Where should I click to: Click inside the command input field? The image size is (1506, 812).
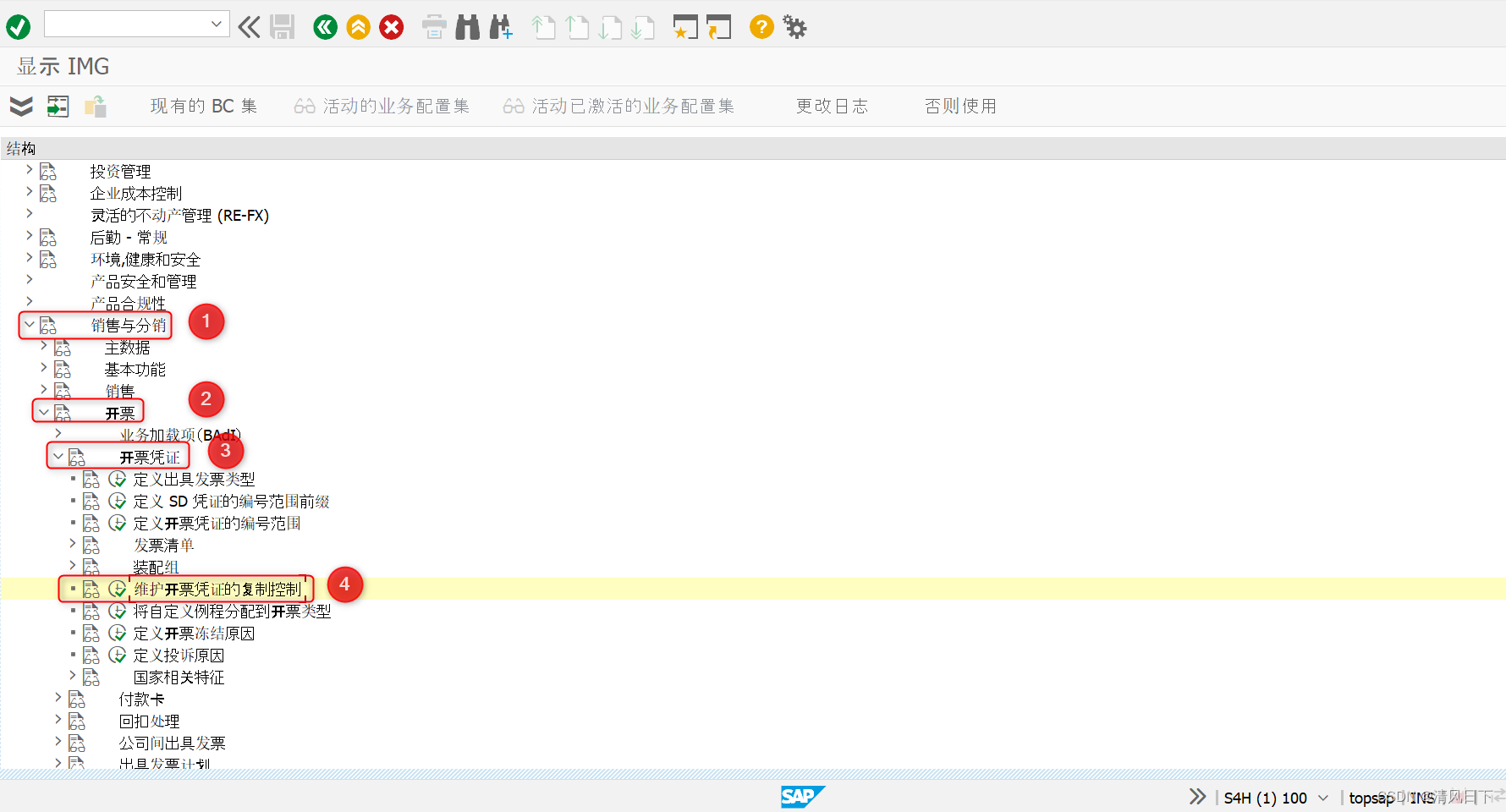[127, 25]
